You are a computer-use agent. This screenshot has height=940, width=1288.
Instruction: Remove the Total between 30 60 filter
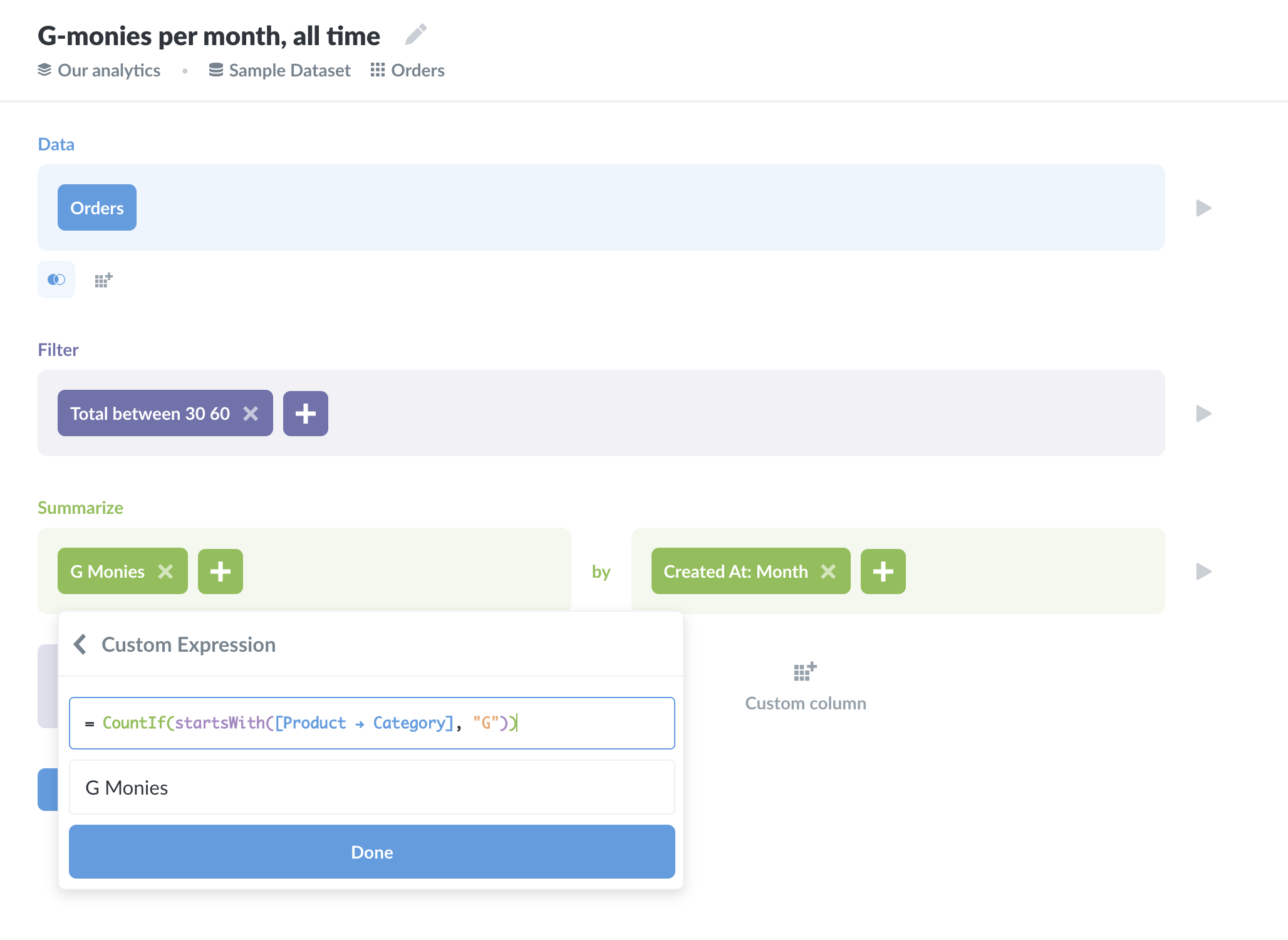pyautogui.click(x=251, y=414)
